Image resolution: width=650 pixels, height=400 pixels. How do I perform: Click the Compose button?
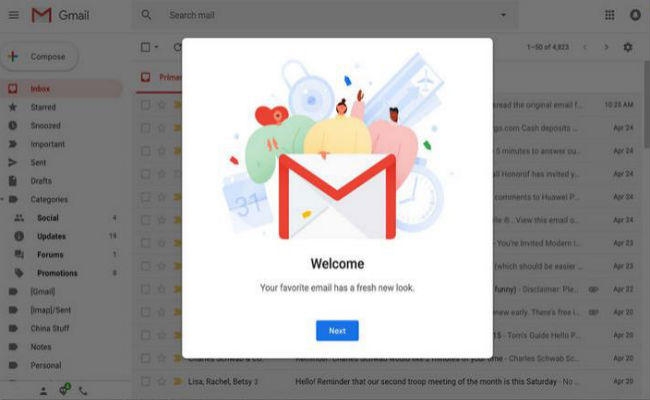[x=40, y=56]
